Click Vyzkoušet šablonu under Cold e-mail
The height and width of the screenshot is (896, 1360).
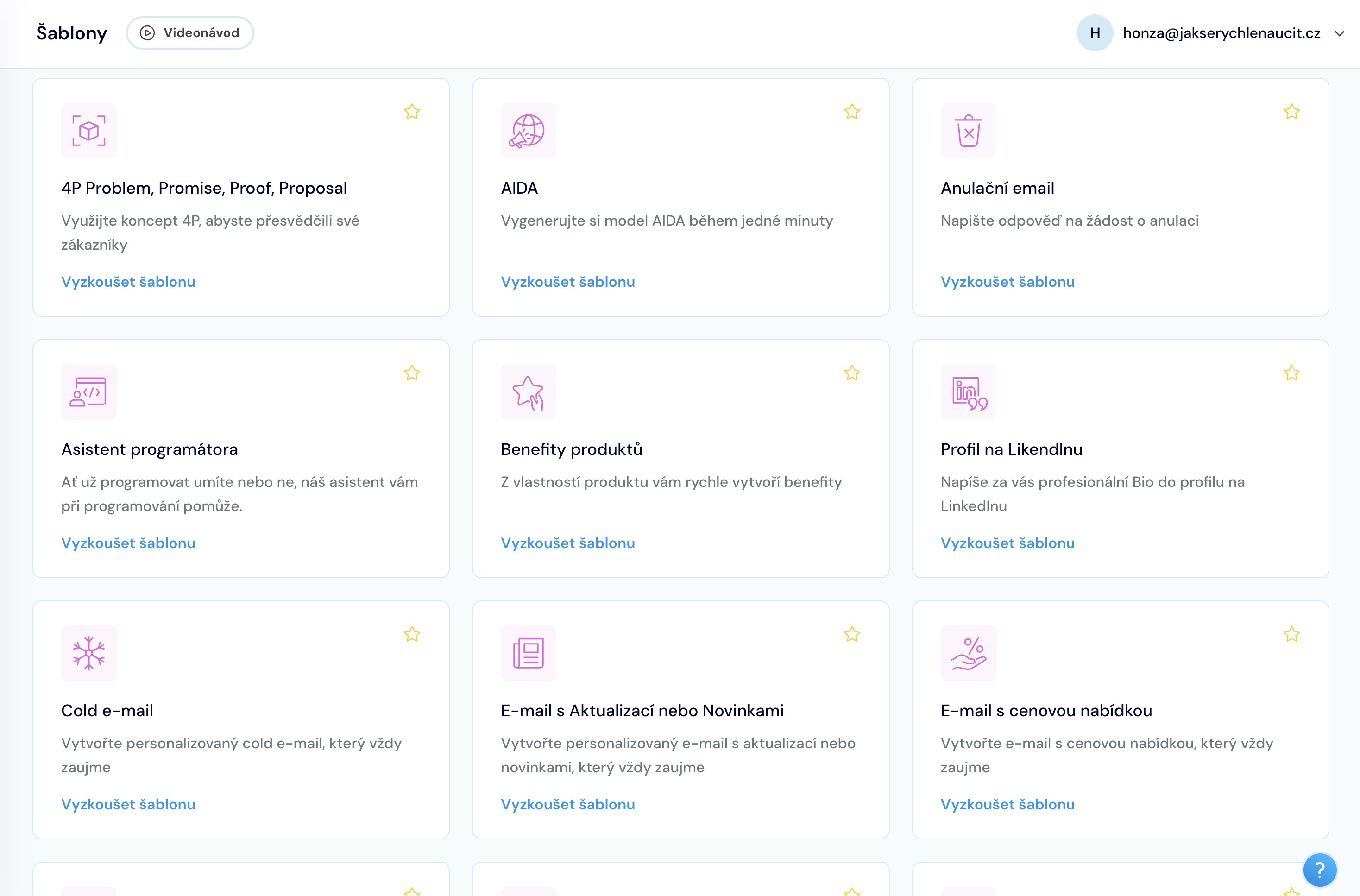[128, 804]
